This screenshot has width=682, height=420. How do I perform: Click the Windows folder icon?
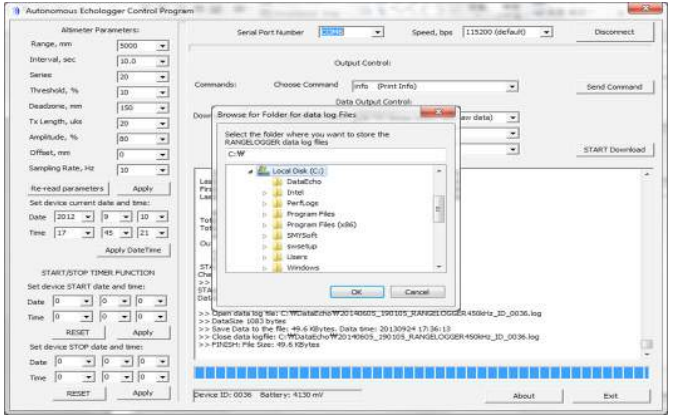coord(277,268)
